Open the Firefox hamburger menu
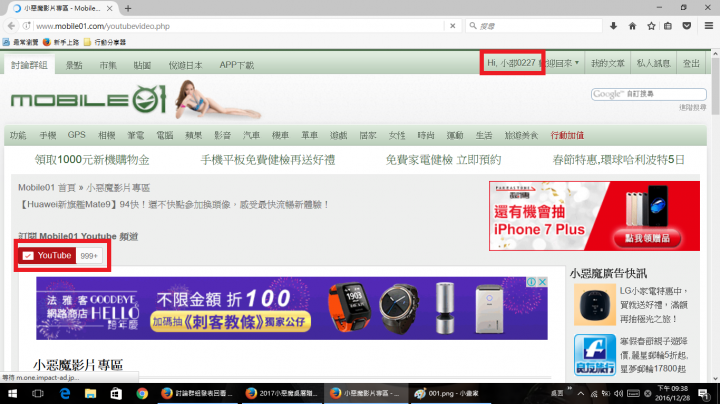The height and width of the screenshot is (404, 720). tap(709, 26)
